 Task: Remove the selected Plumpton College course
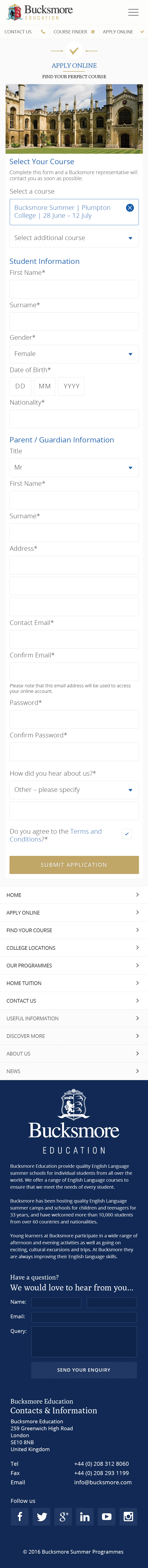point(129,208)
